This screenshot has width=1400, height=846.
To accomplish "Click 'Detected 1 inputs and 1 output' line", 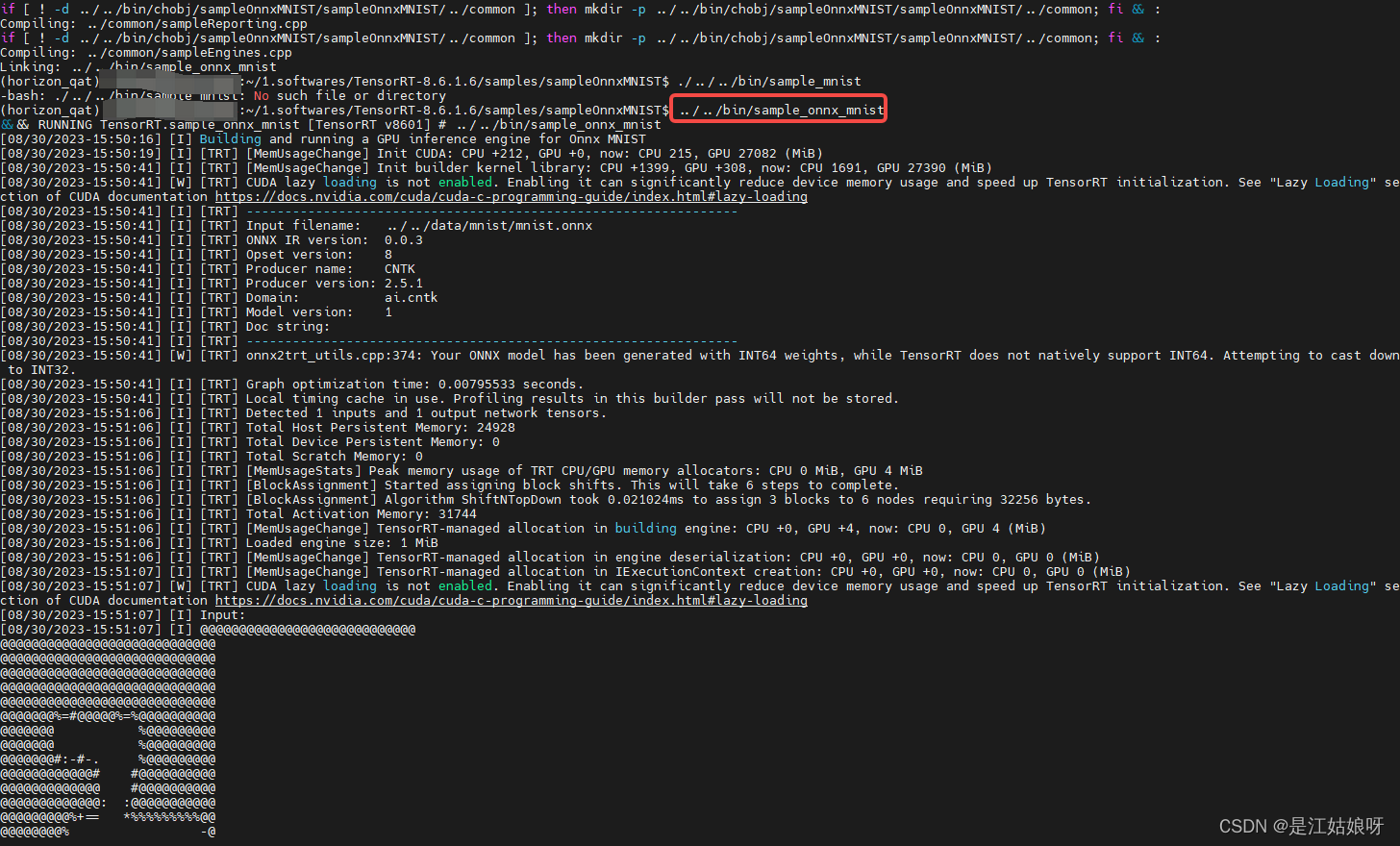I will (304, 413).
